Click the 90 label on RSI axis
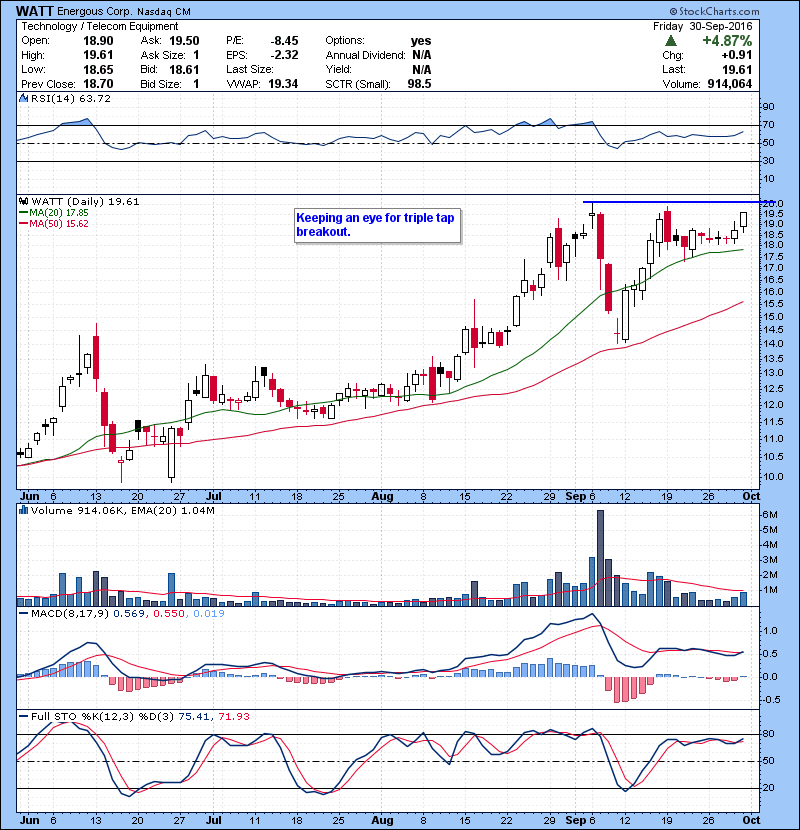The image size is (800, 830). [768, 107]
